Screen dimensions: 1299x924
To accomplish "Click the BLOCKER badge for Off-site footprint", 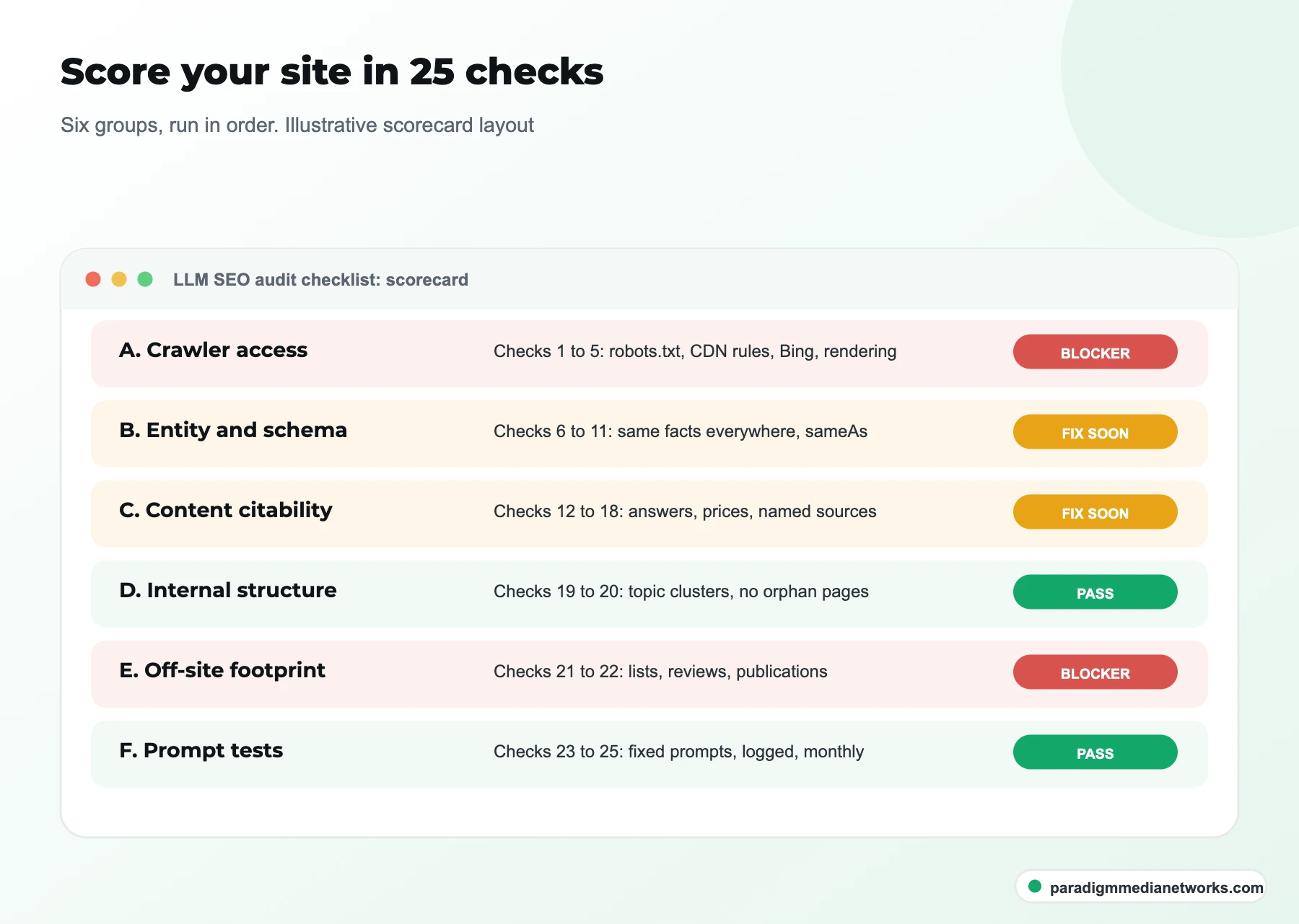I will (1095, 672).
